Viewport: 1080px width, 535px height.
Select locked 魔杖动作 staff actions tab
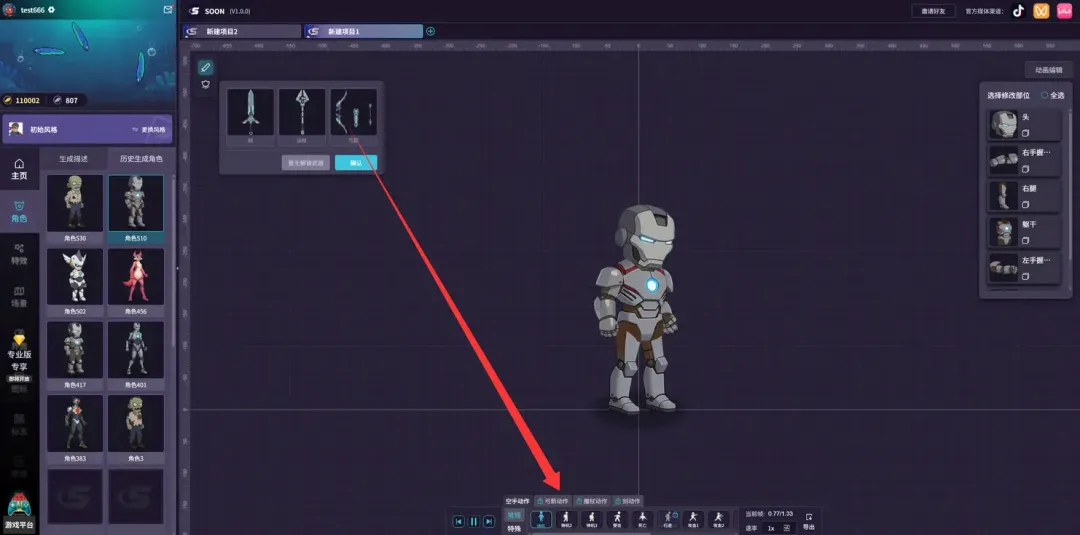coord(592,501)
